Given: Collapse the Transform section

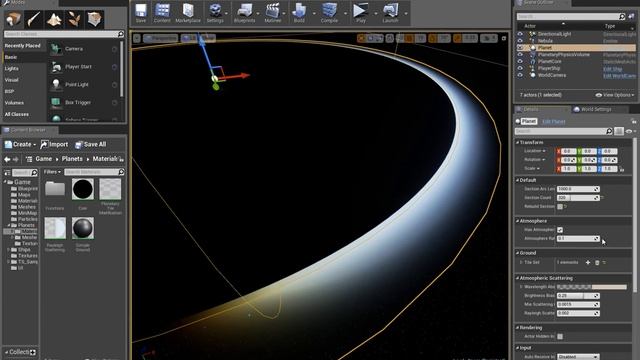Looking at the screenshot, I should click(x=518, y=142).
